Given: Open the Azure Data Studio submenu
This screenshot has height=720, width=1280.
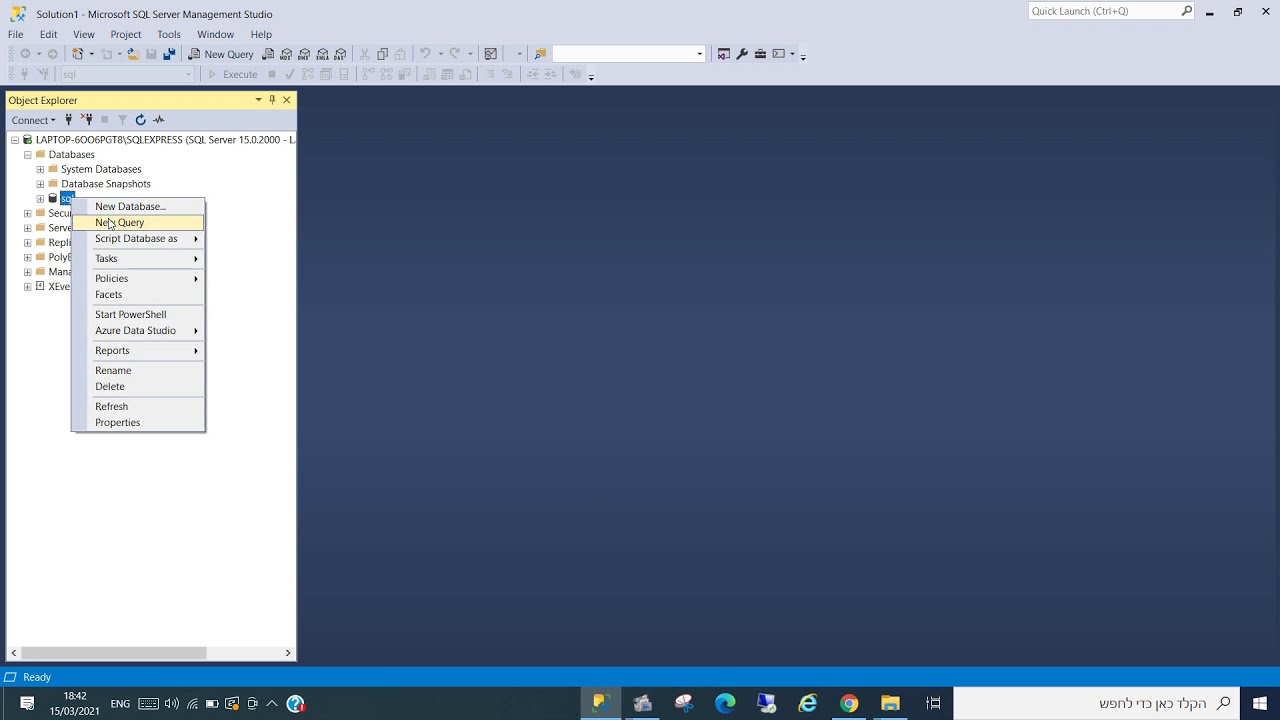Looking at the screenshot, I should [138, 330].
